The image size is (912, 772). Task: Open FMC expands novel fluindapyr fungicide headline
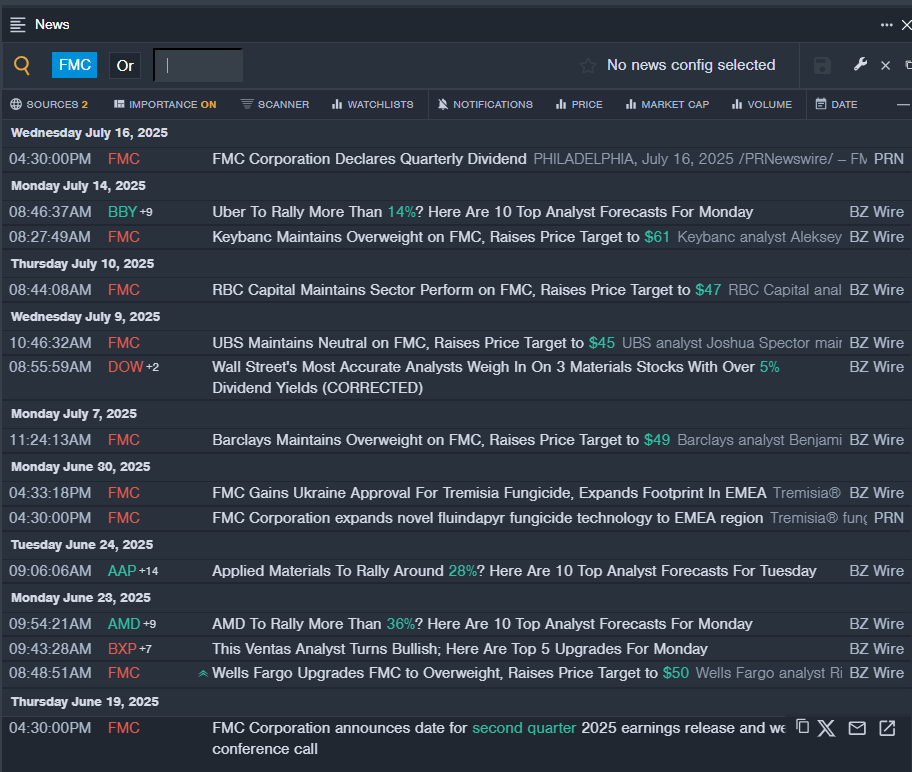[487, 518]
